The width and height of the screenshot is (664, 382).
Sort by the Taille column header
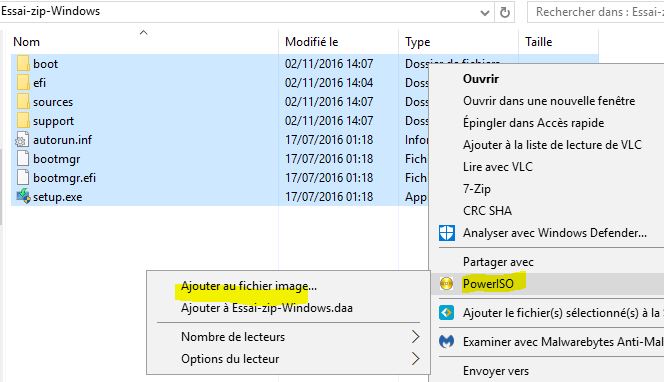pyautogui.click(x=539, y=42)
